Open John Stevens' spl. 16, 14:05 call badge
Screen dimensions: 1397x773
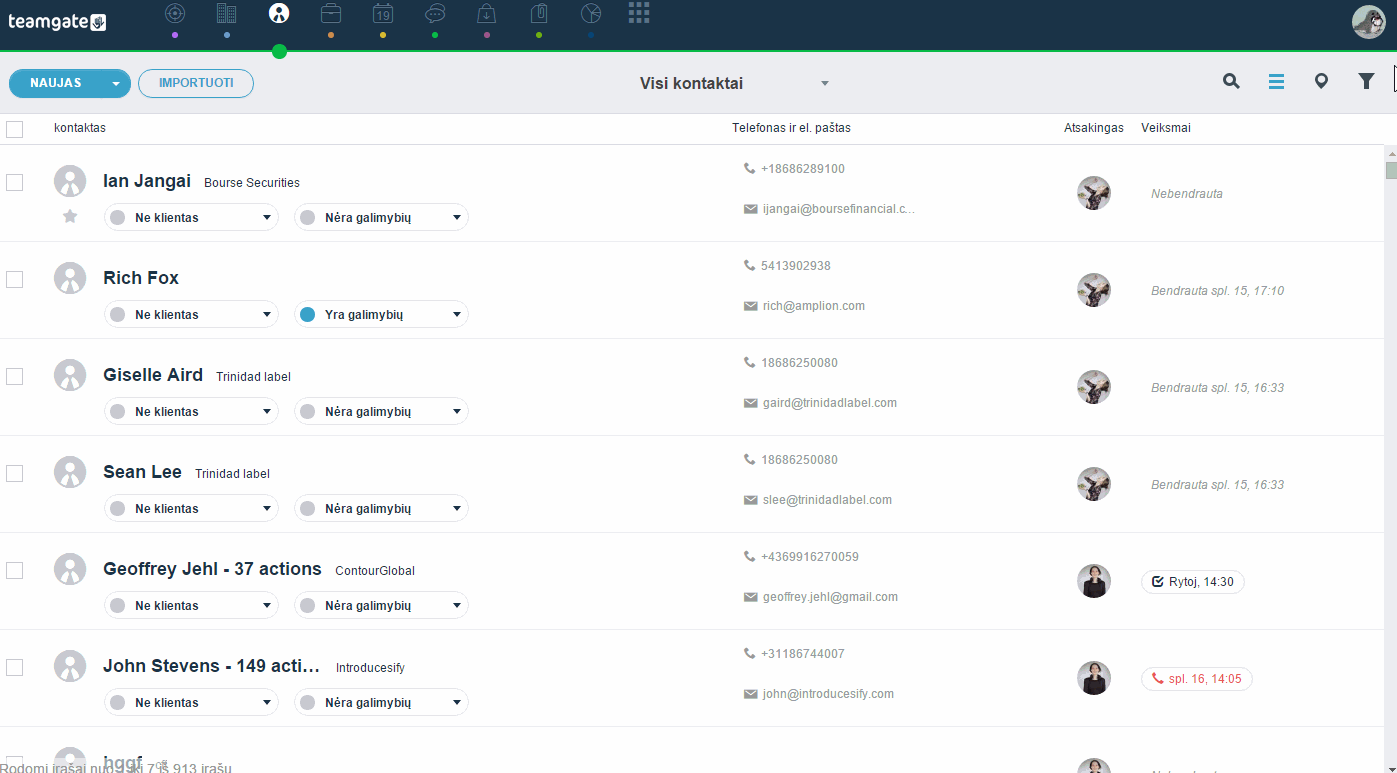click(1197, 679)
